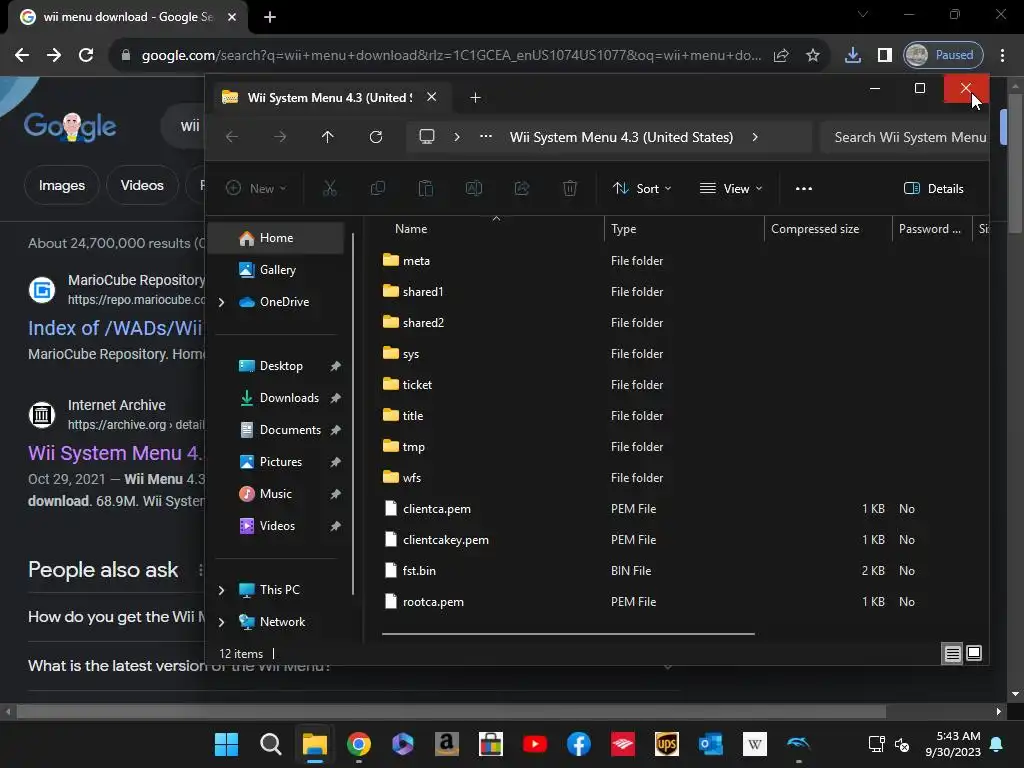Click the Share icon in Explorer toolbar
1024x768 pixels.
coord(522,189)
